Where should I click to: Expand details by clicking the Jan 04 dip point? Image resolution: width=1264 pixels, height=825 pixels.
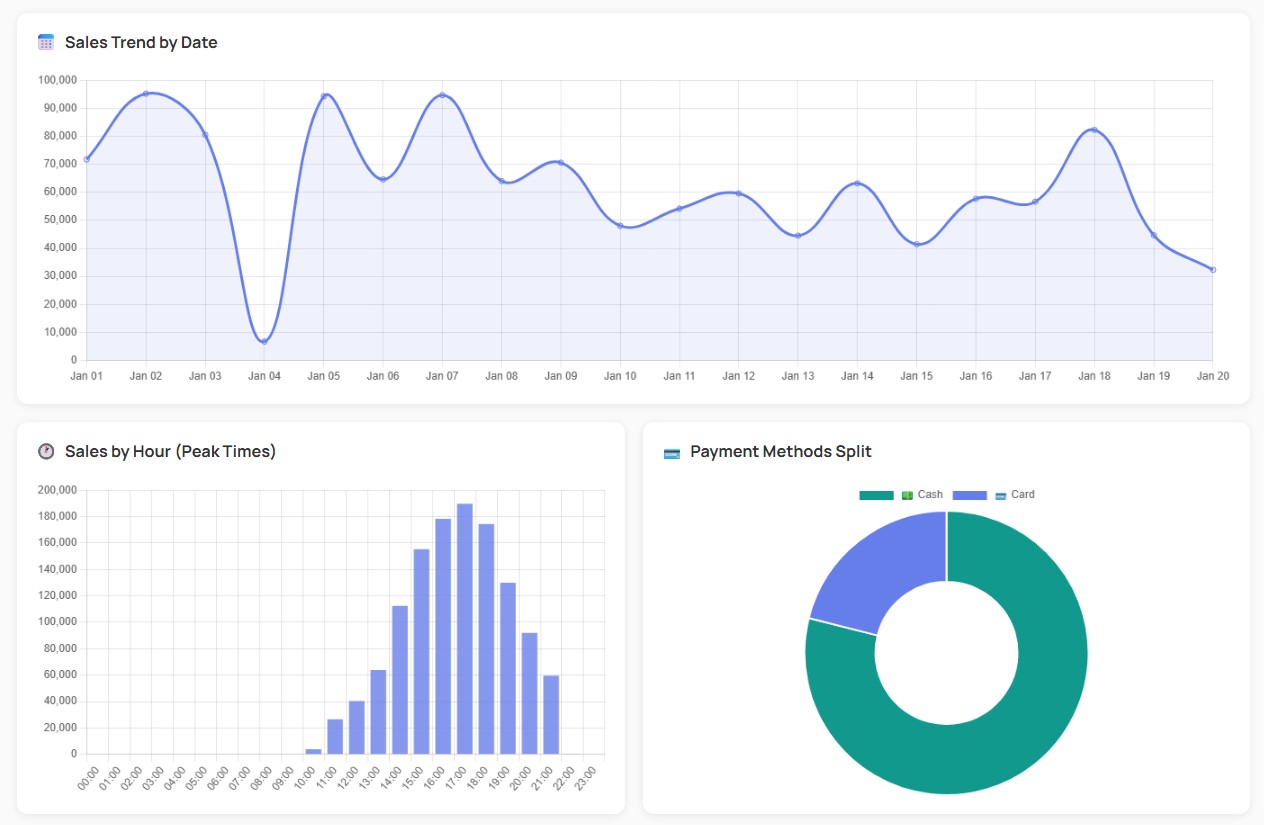[x=263, y=341]
